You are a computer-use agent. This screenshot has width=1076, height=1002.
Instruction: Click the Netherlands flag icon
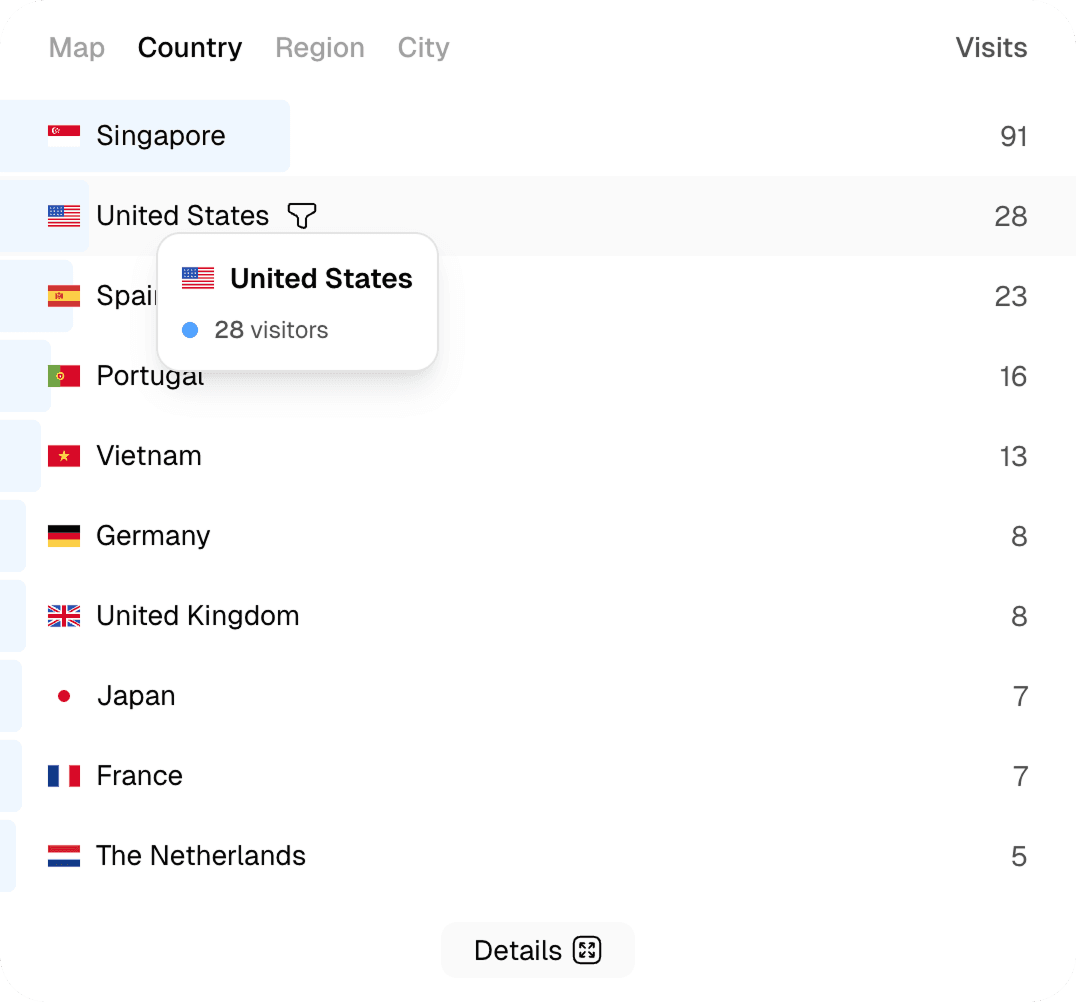(x=64, y=856)
